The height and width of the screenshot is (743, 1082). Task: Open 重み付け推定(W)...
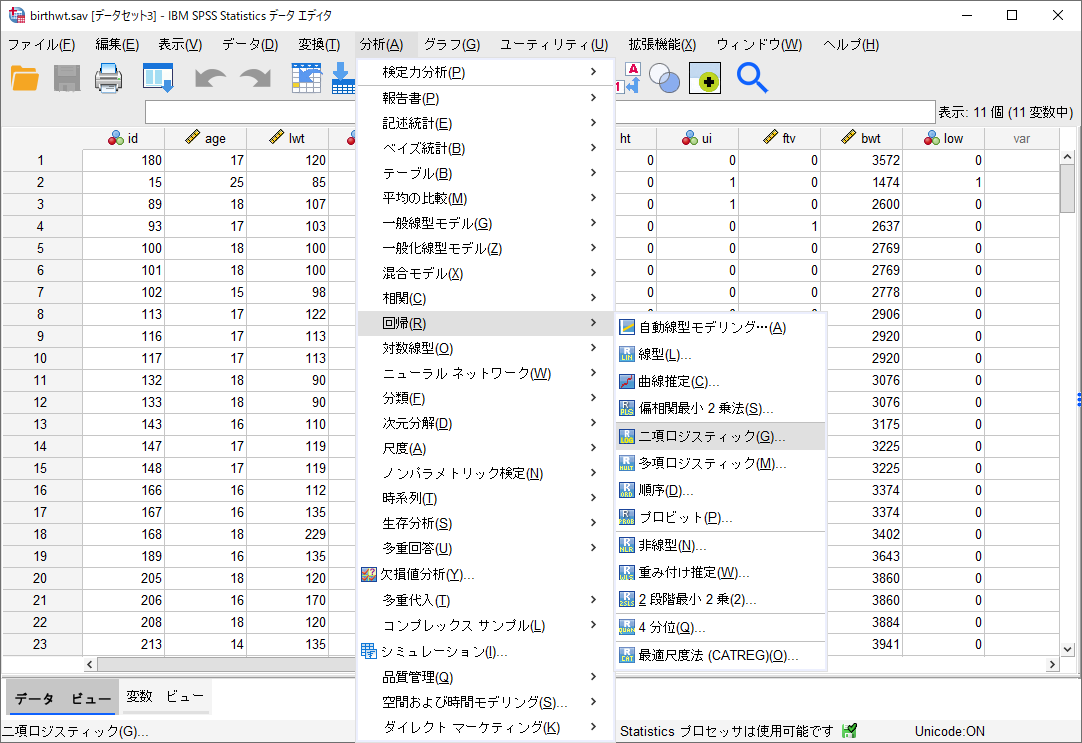[x=720, y=573]
